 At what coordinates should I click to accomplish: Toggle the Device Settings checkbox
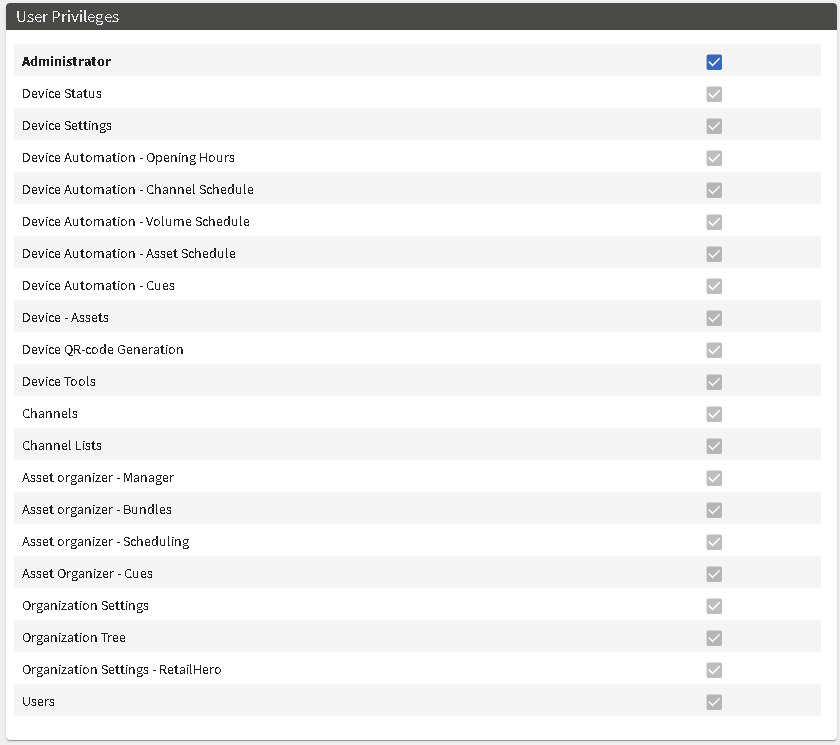point(714,126)
